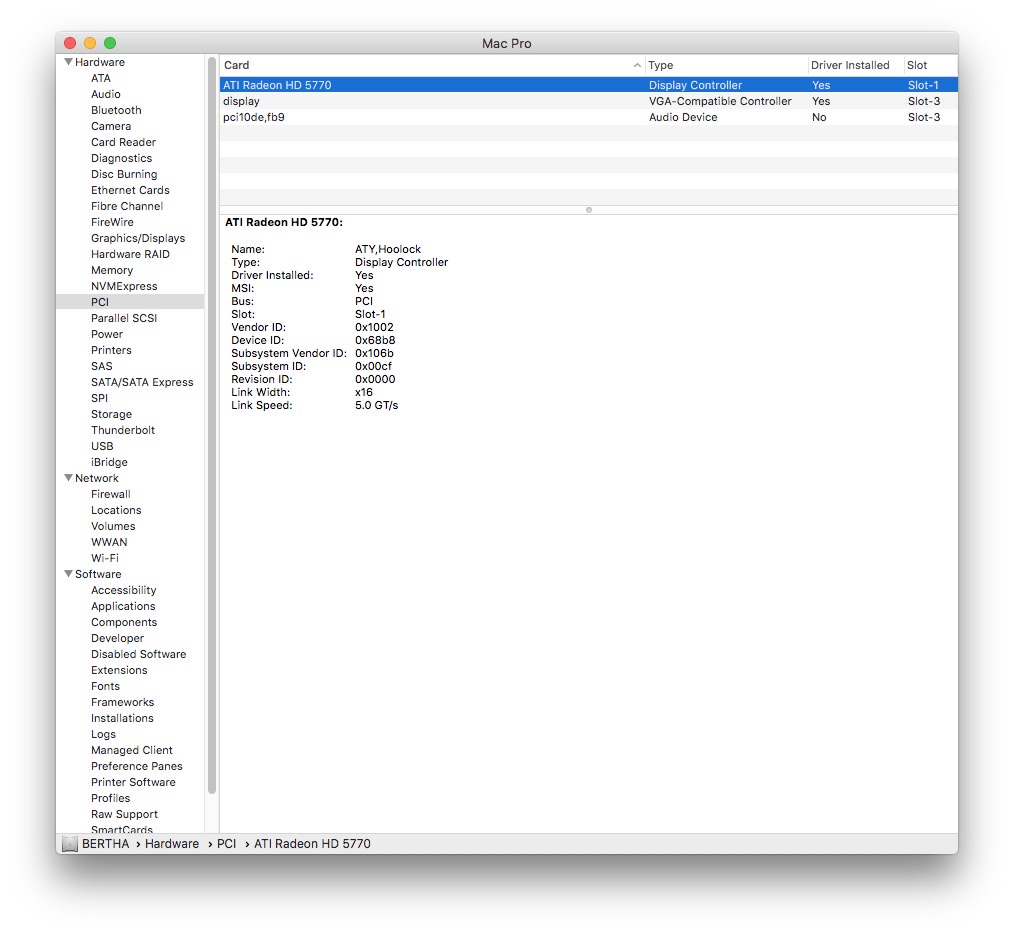The image size is (1014, 934).
Task: Select Extensions under Software
Action: pos(119,670)
